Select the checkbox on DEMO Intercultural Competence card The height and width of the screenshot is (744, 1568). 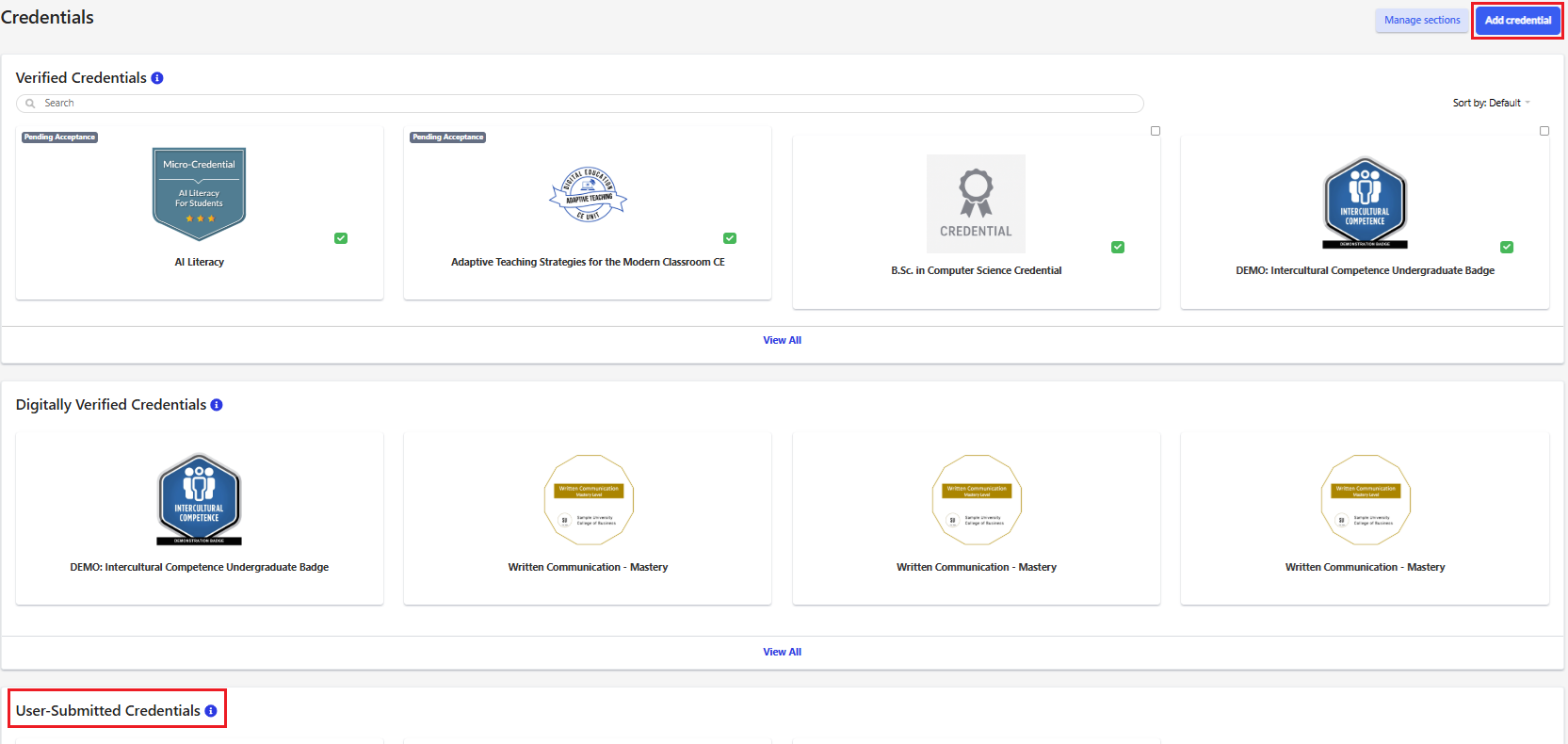1544,131
